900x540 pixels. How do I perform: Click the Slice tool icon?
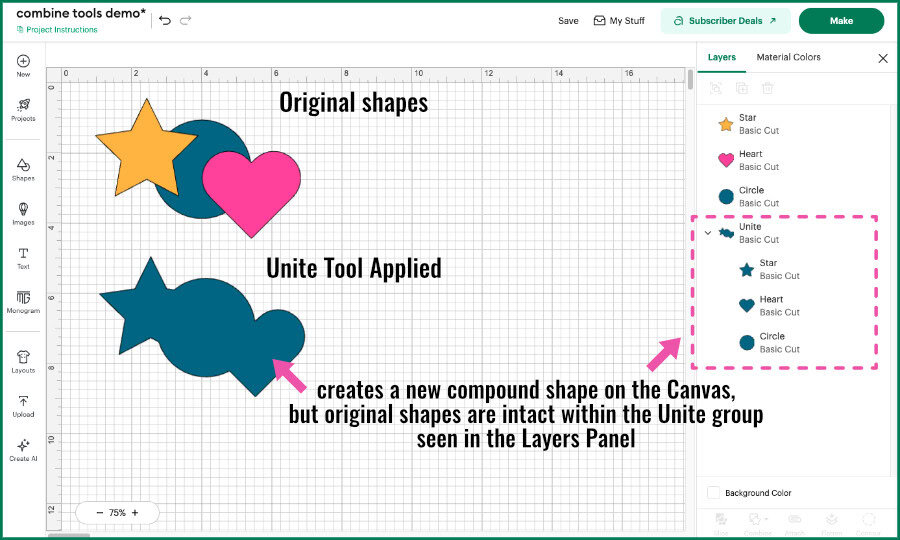721,523
